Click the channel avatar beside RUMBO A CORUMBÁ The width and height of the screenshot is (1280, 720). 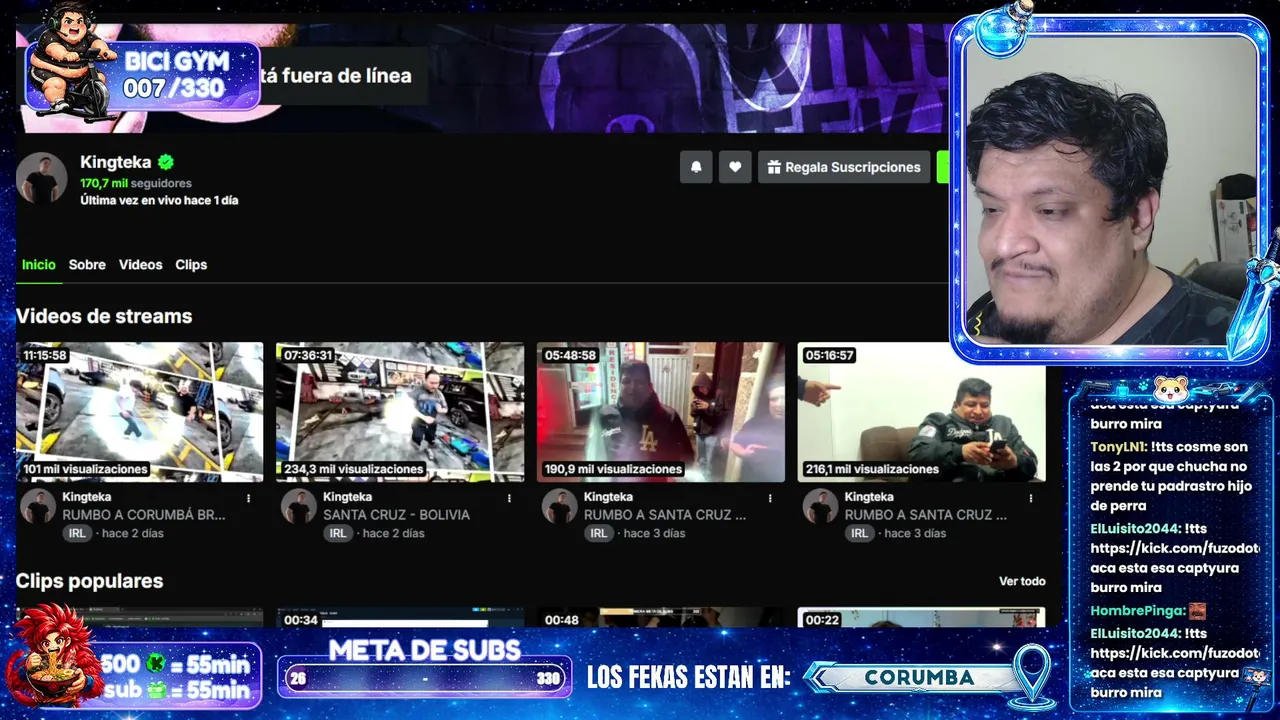pyautogui.click(x=38, y=506)
